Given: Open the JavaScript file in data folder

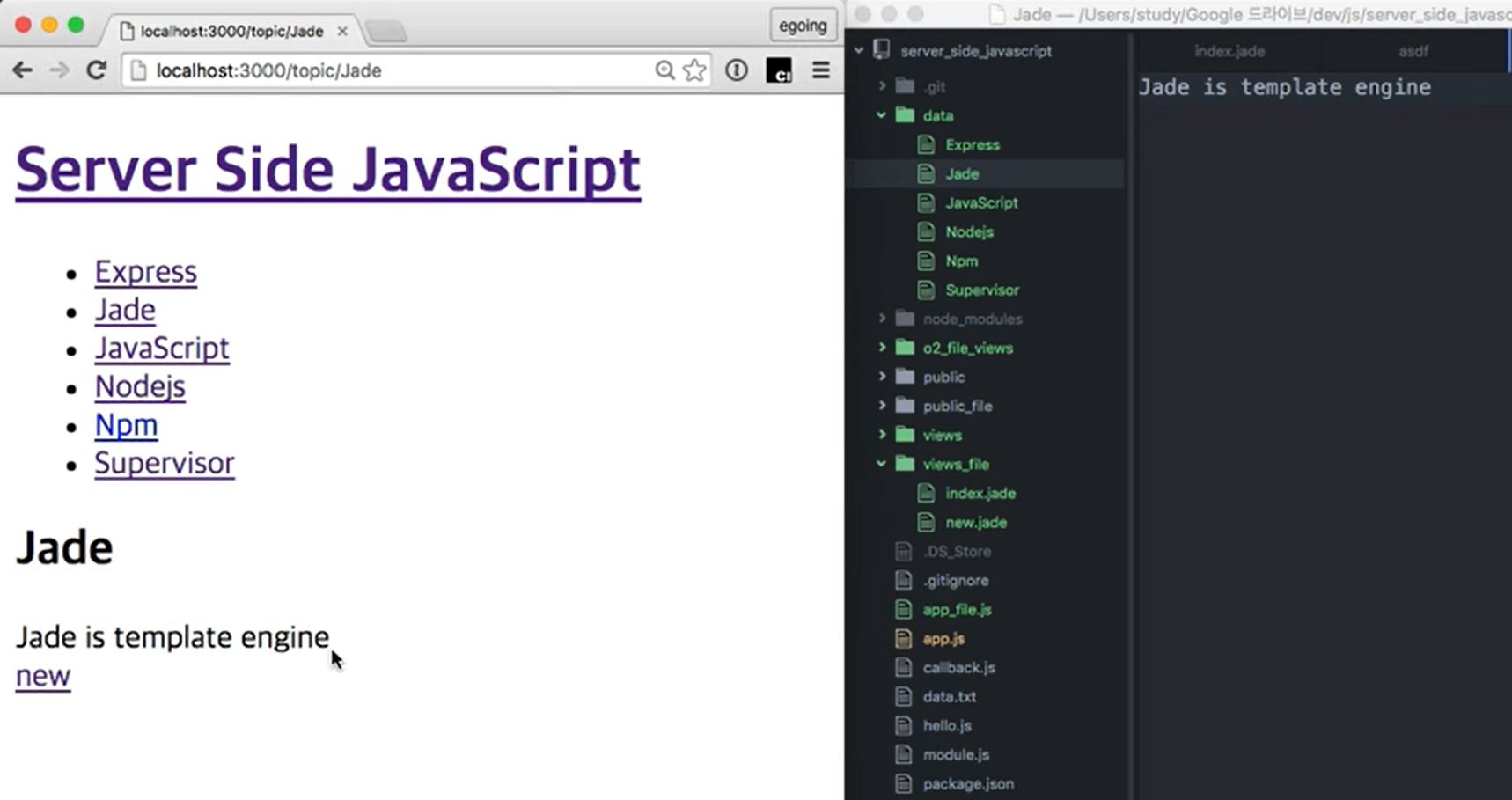Looking at the screenshot, I should [981, 202].
